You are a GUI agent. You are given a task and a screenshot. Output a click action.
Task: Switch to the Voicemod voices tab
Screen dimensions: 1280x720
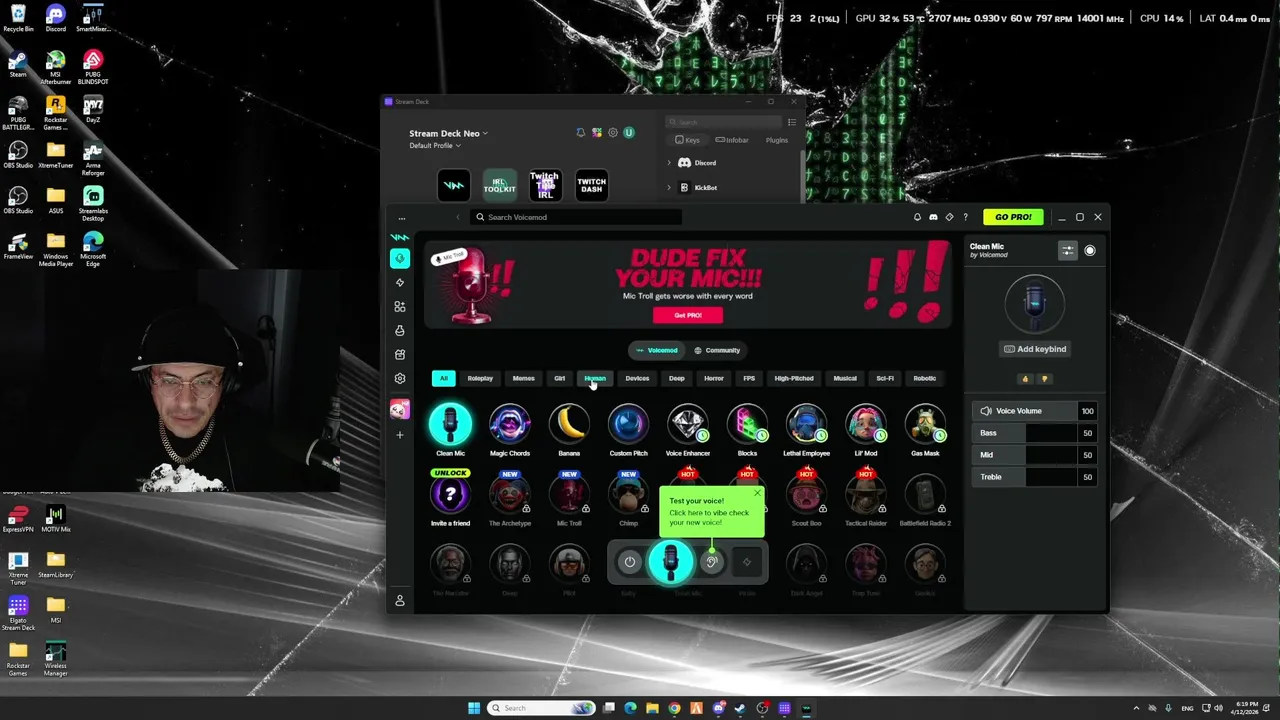(656, 350)
